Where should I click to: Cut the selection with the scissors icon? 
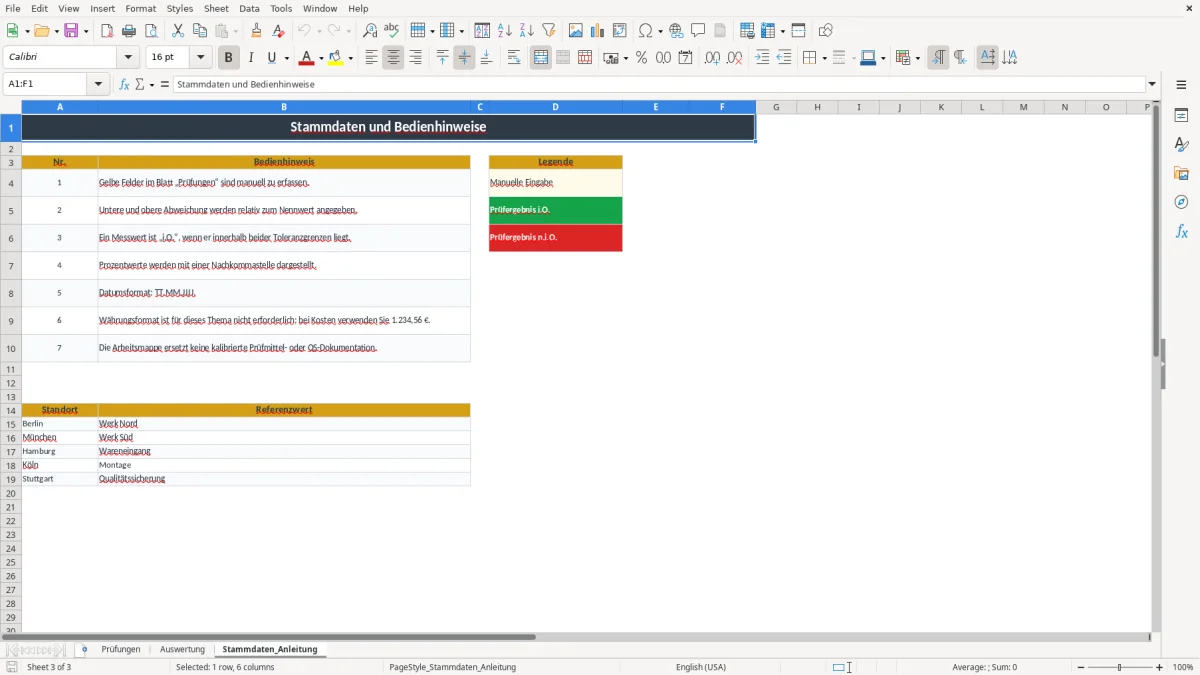tap(178, 31)
